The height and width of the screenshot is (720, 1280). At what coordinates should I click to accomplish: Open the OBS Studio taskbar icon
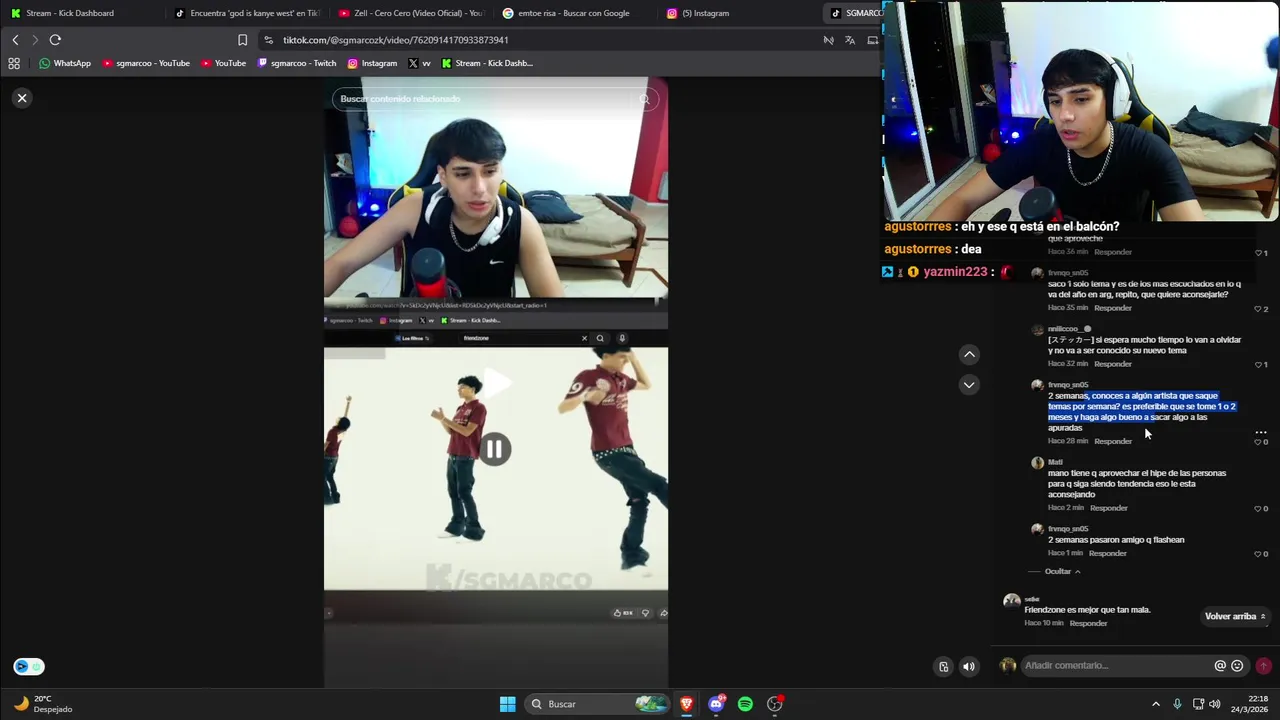(x=774, y=704)
